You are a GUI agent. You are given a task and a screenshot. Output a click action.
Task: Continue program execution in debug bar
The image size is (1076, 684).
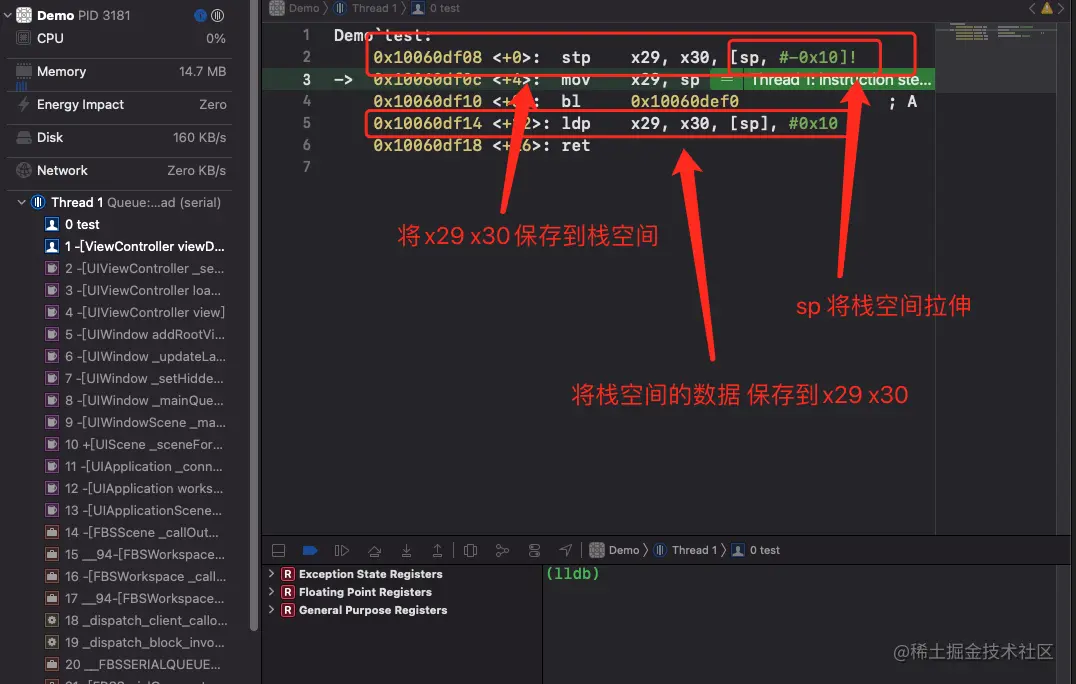(x=342, y=549)
